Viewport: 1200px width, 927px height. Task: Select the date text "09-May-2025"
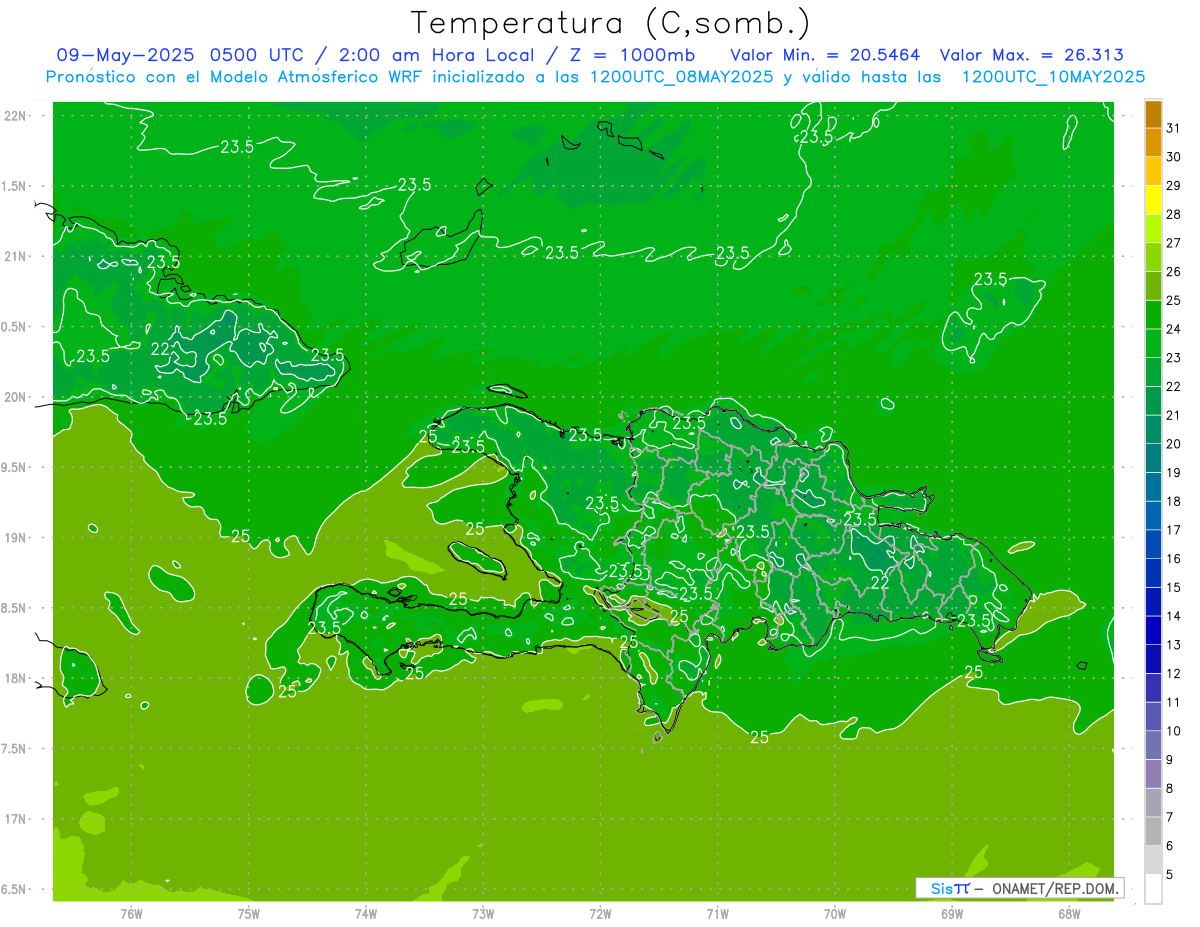click(x=127, y=55)
